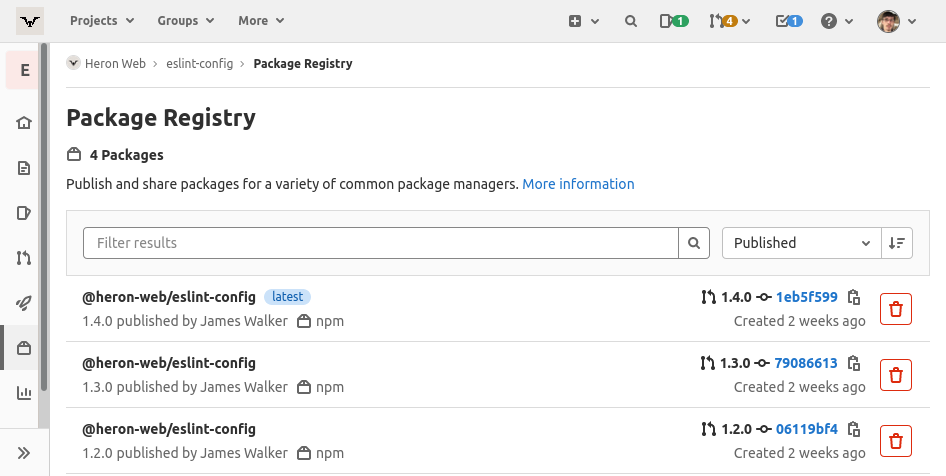The height and width of the screenshot is (476, 946).
Task: Open analytics chart sidebar icon
Action: click(24, 393)
